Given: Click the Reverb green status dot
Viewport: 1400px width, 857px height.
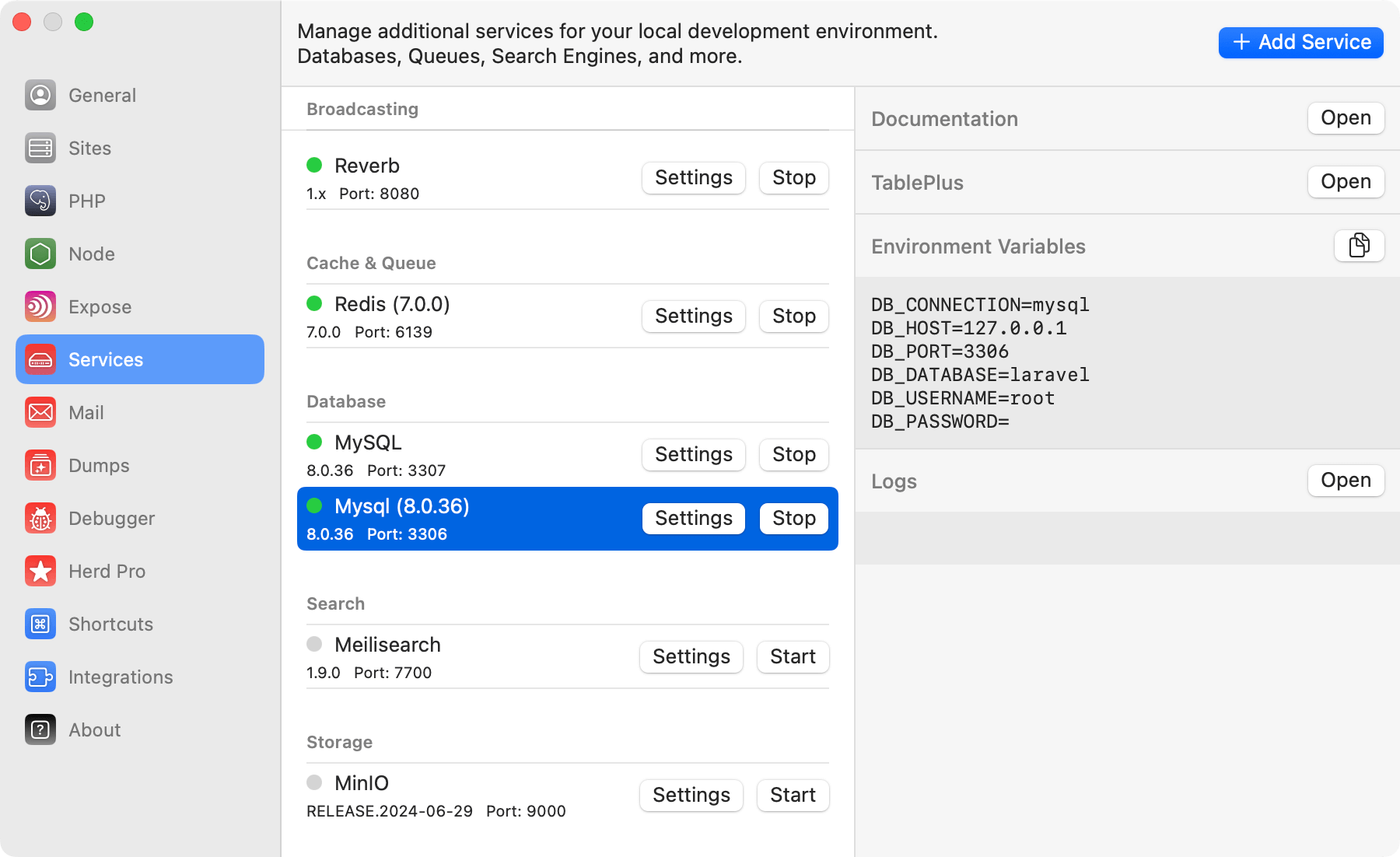Looking at the screenshot, I should click(x=314, y=165).
